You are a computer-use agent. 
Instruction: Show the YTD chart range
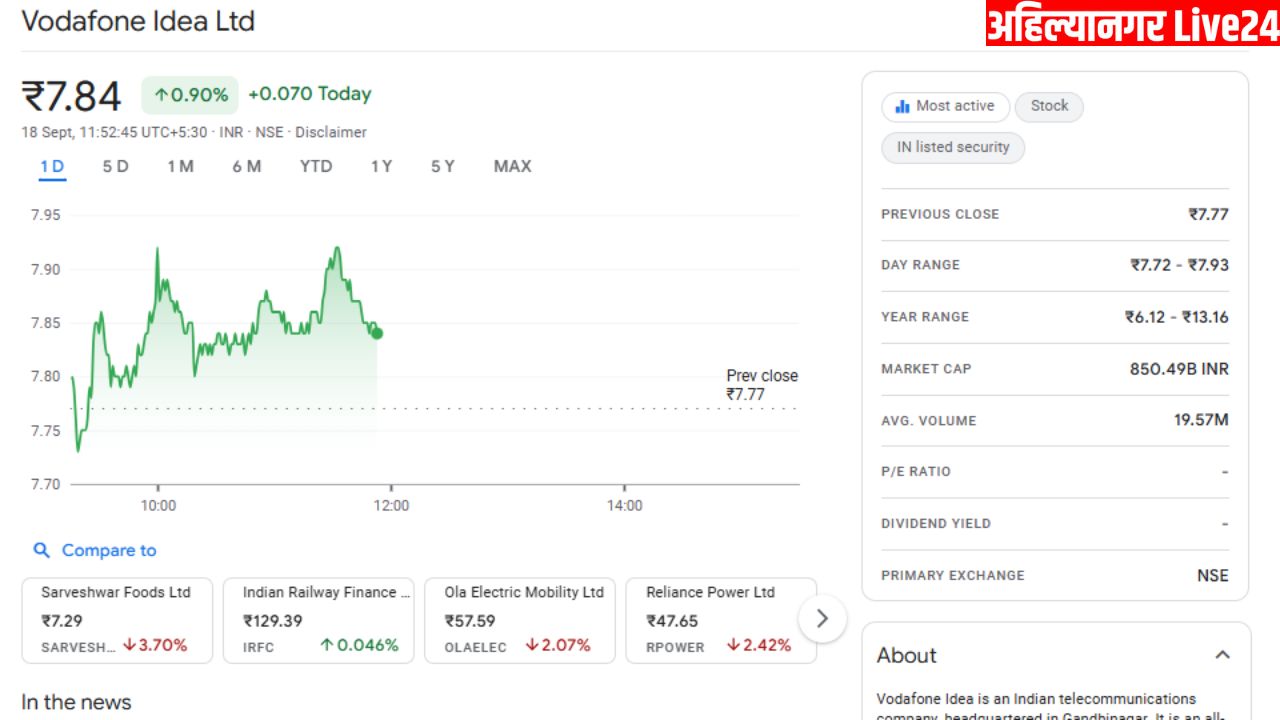click(x=316, y=166)
